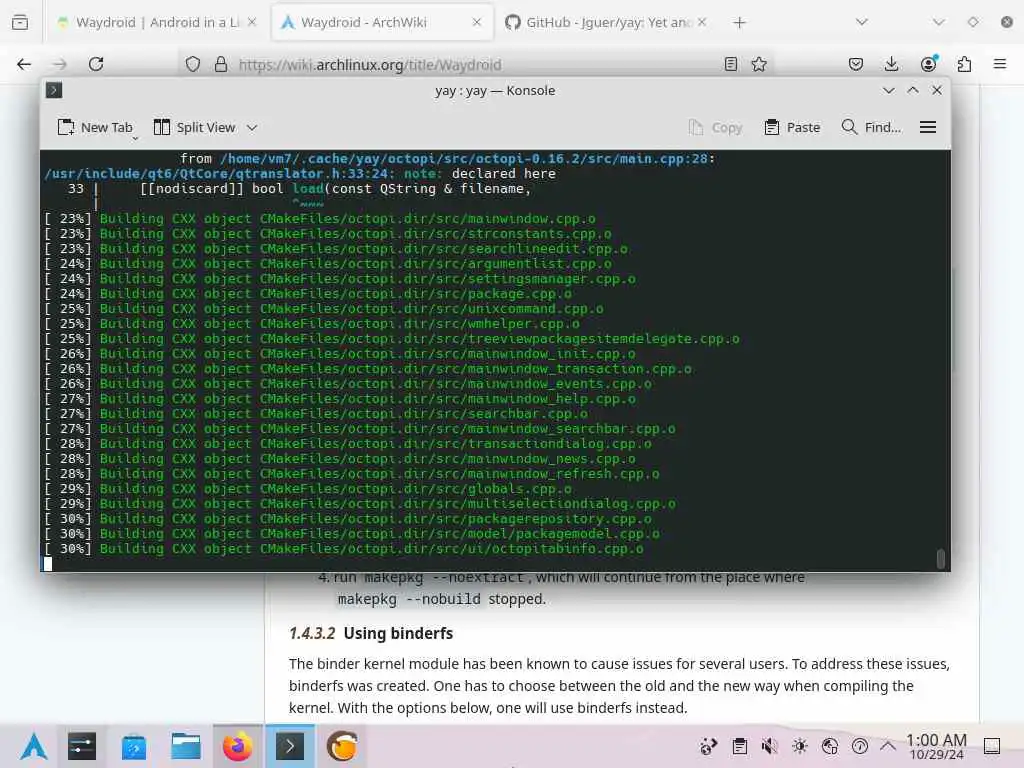The image size is (1024, 768).
Task: Switch to the GitHub Jguer/yay tab
Action: click(606, 22)
